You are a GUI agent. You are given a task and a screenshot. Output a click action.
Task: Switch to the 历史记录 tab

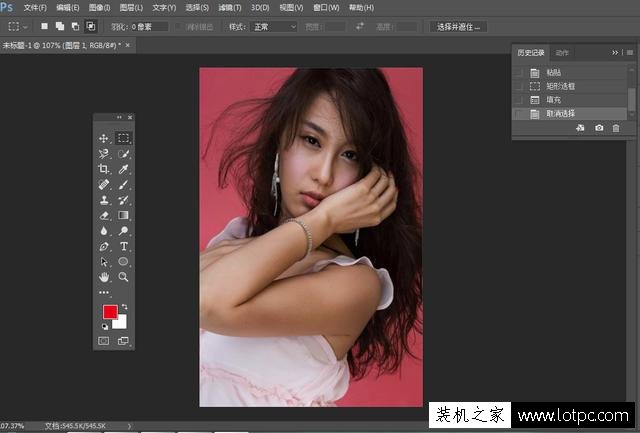(531, 53)
